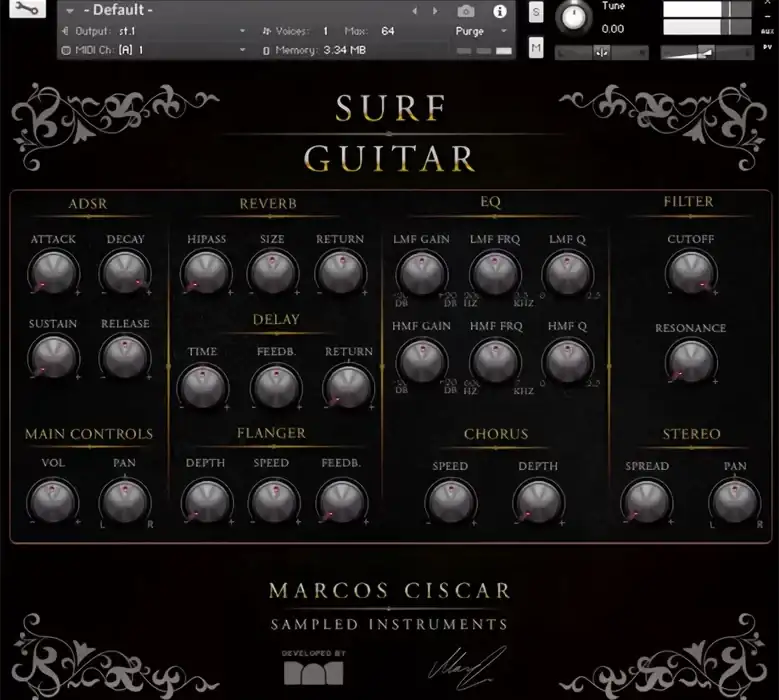Image resolution: width=779 pixels, height=700 pixels.
Task: Click the Tune knob
Action: 574,18
